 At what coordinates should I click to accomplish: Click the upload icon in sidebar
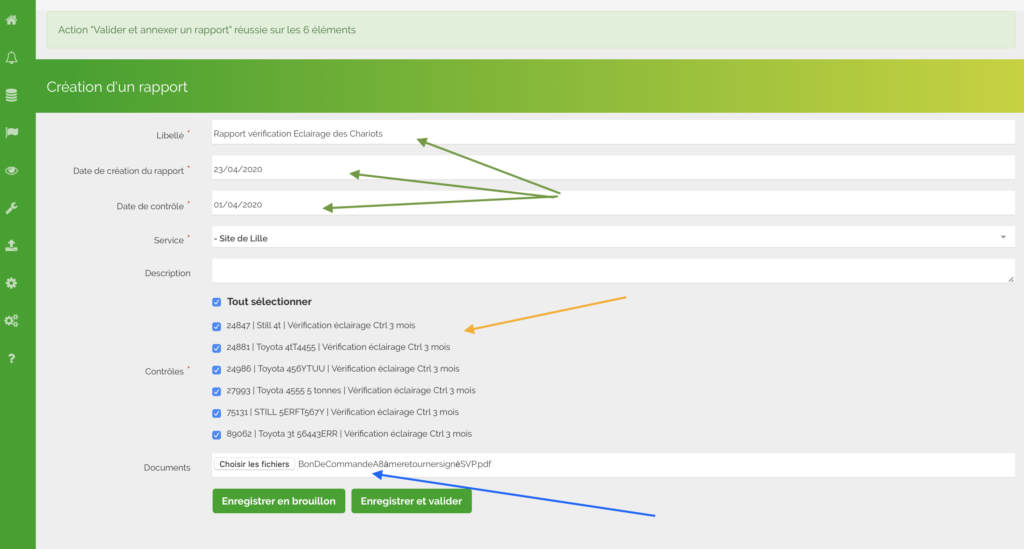click(12, 245)
